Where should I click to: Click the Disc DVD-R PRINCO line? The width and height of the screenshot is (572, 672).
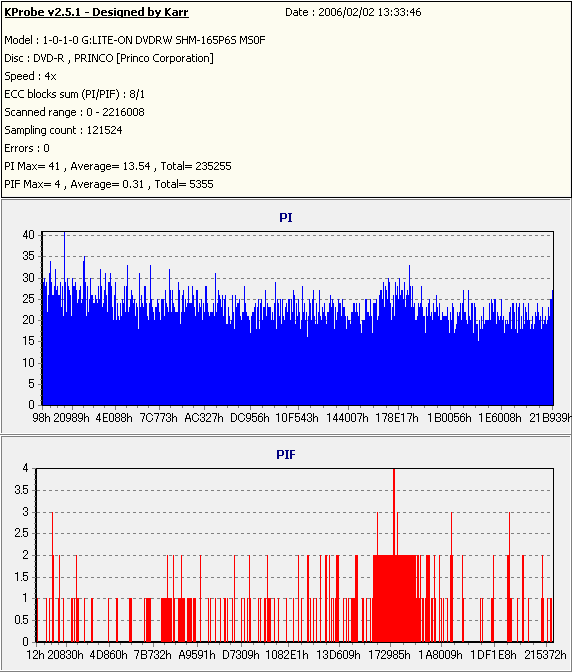click(109, 58)
